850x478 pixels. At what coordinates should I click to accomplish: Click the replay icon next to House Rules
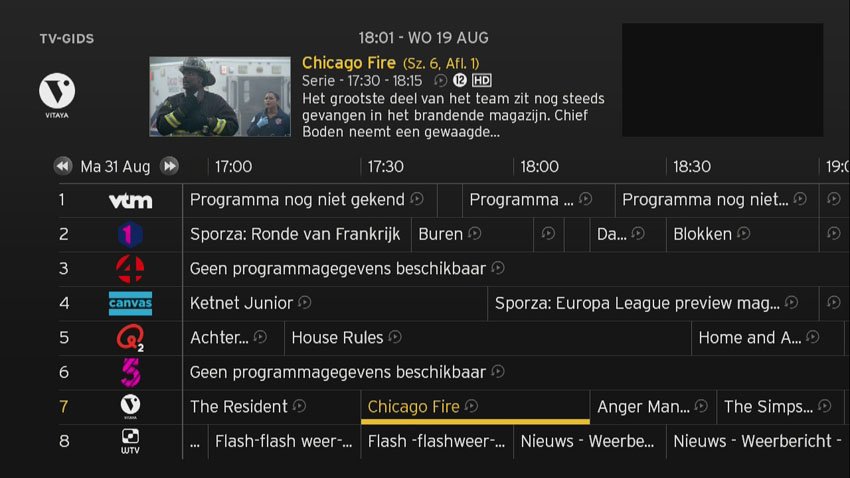click(395, 337)
